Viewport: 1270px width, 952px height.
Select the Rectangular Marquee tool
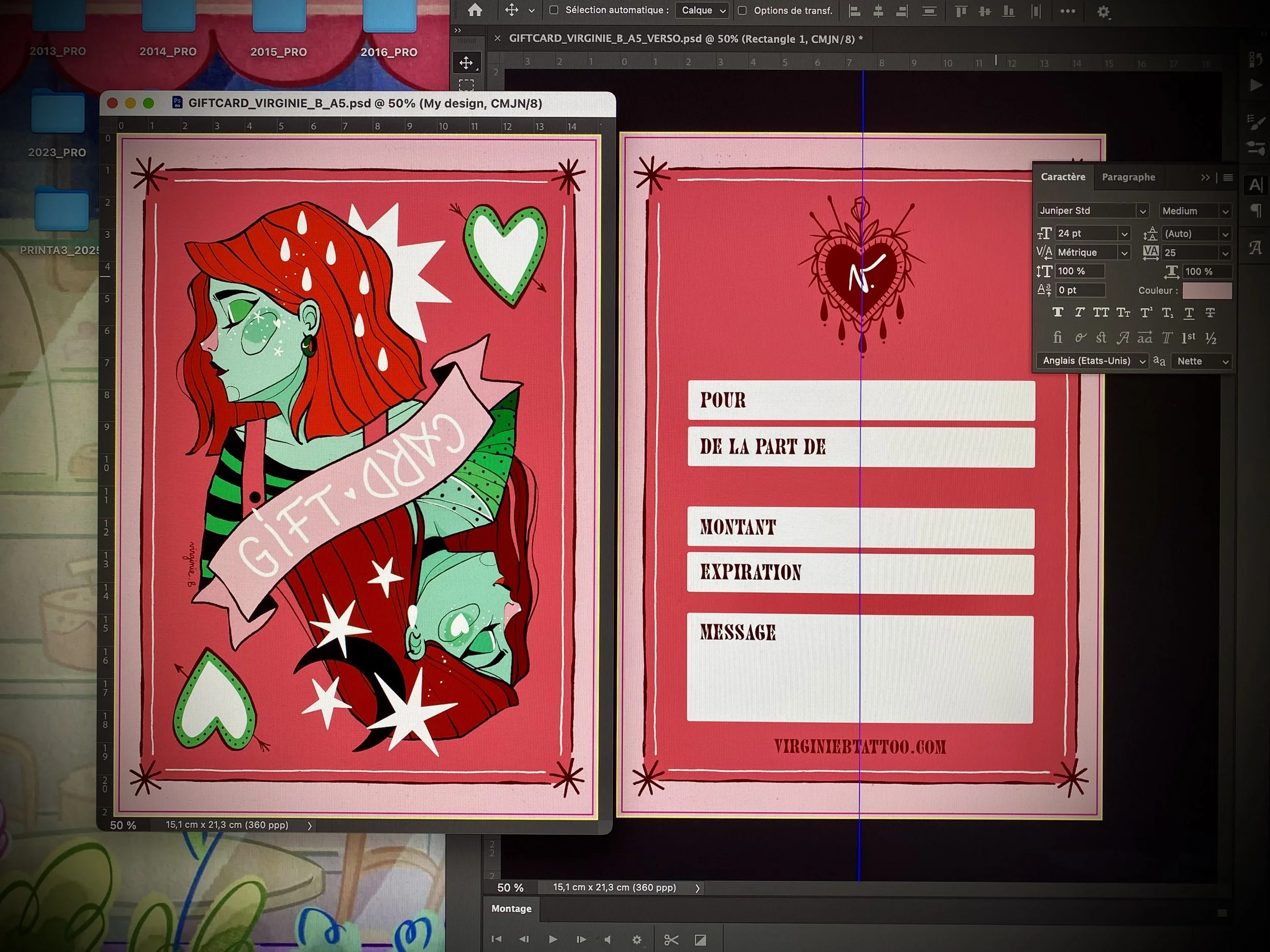pyautogui.click(x=466, y=85)
